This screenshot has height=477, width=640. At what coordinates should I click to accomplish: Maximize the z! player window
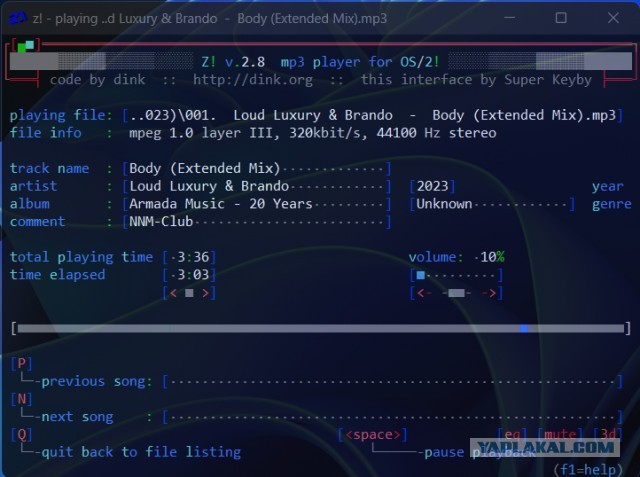(x=561, y=18)
